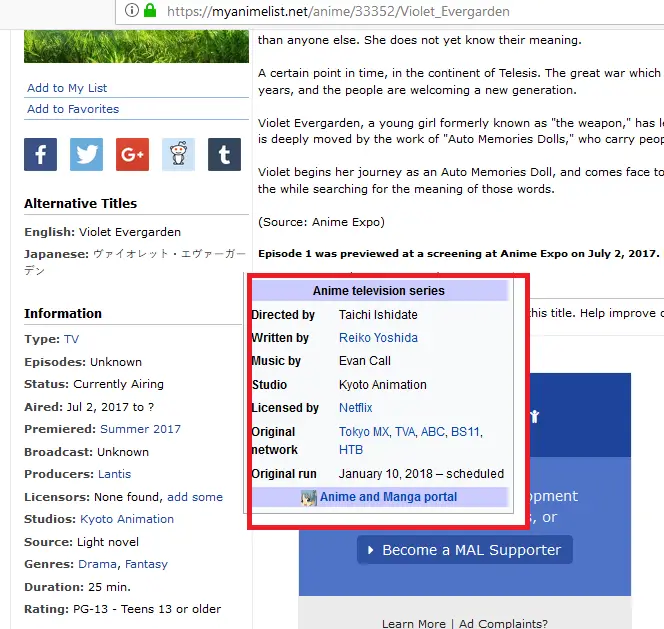Click Aired: Jul 2, 2017 to ? text
664x629 pixels.
tap(89, 407)
